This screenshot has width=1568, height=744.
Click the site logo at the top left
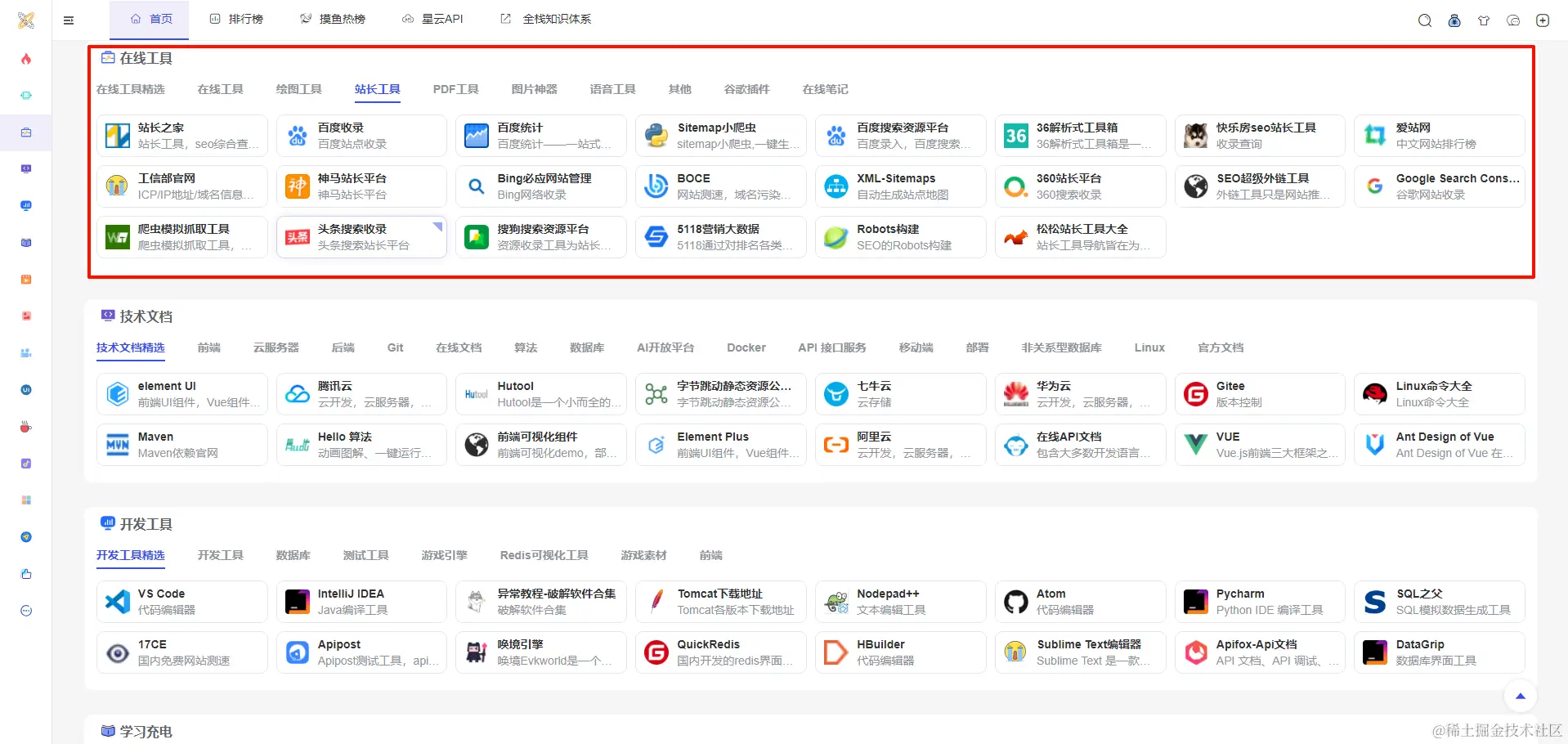click(25, 20)
